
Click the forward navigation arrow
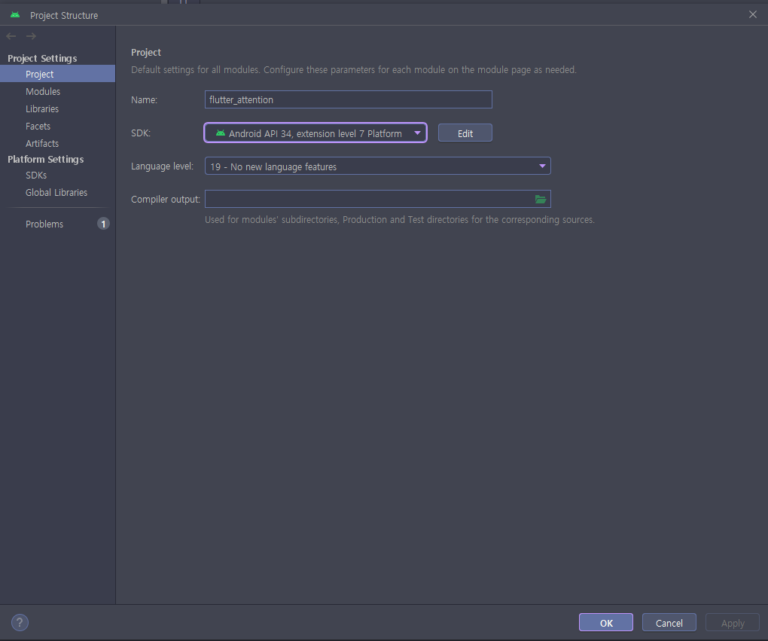pyautogui.click(x=30, y=37)
